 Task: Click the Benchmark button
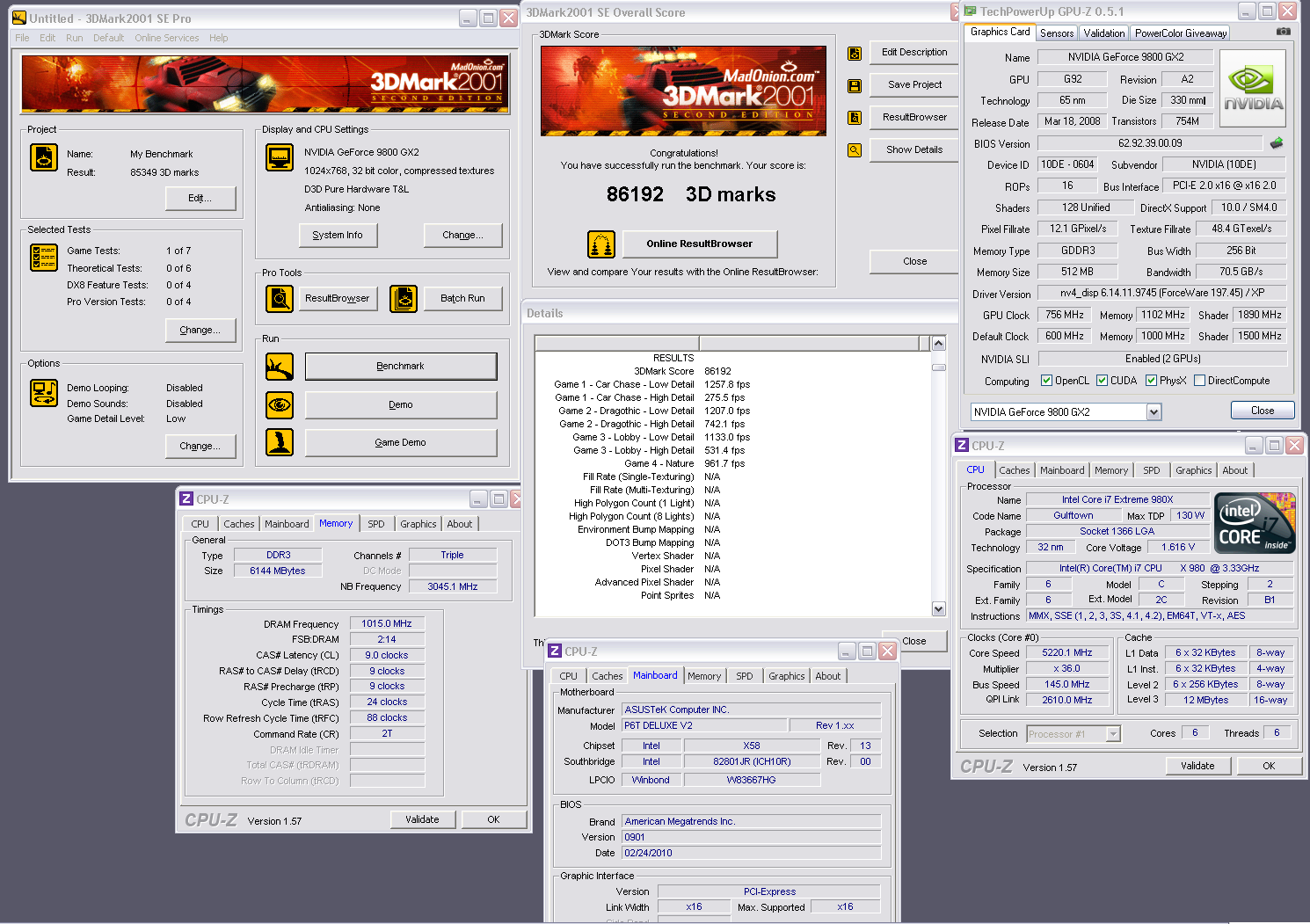tap(401, 366)
